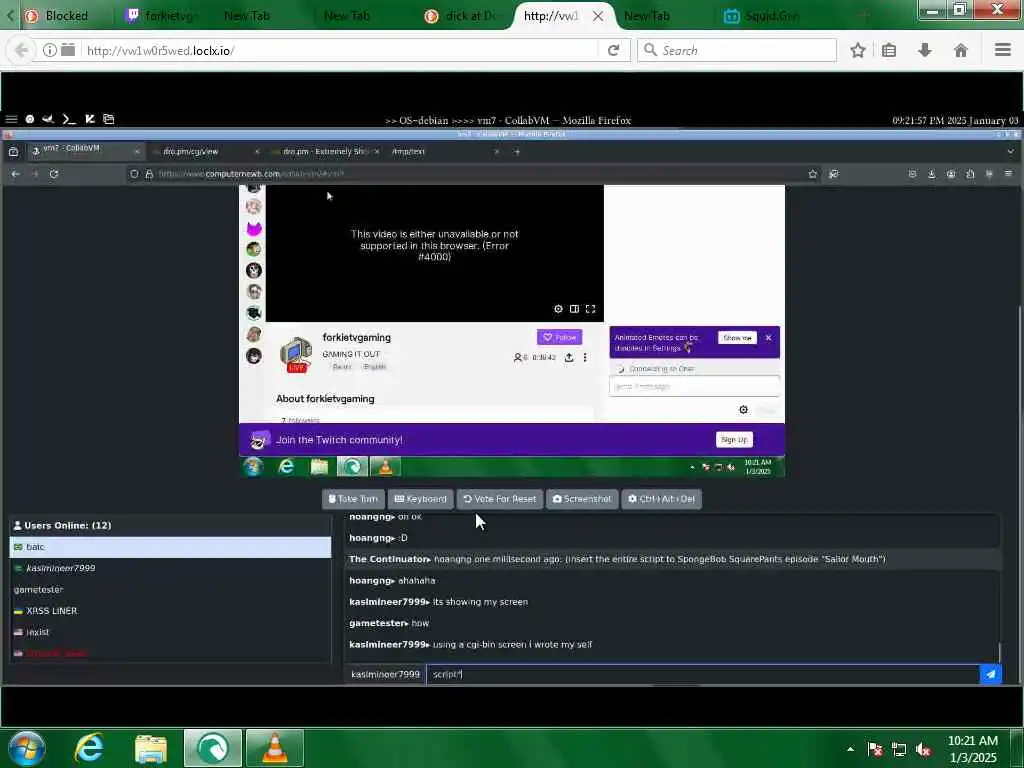Open the stream's three-dot more options
The width and height of the screenshot is (1024, 768).
point(585,357)
